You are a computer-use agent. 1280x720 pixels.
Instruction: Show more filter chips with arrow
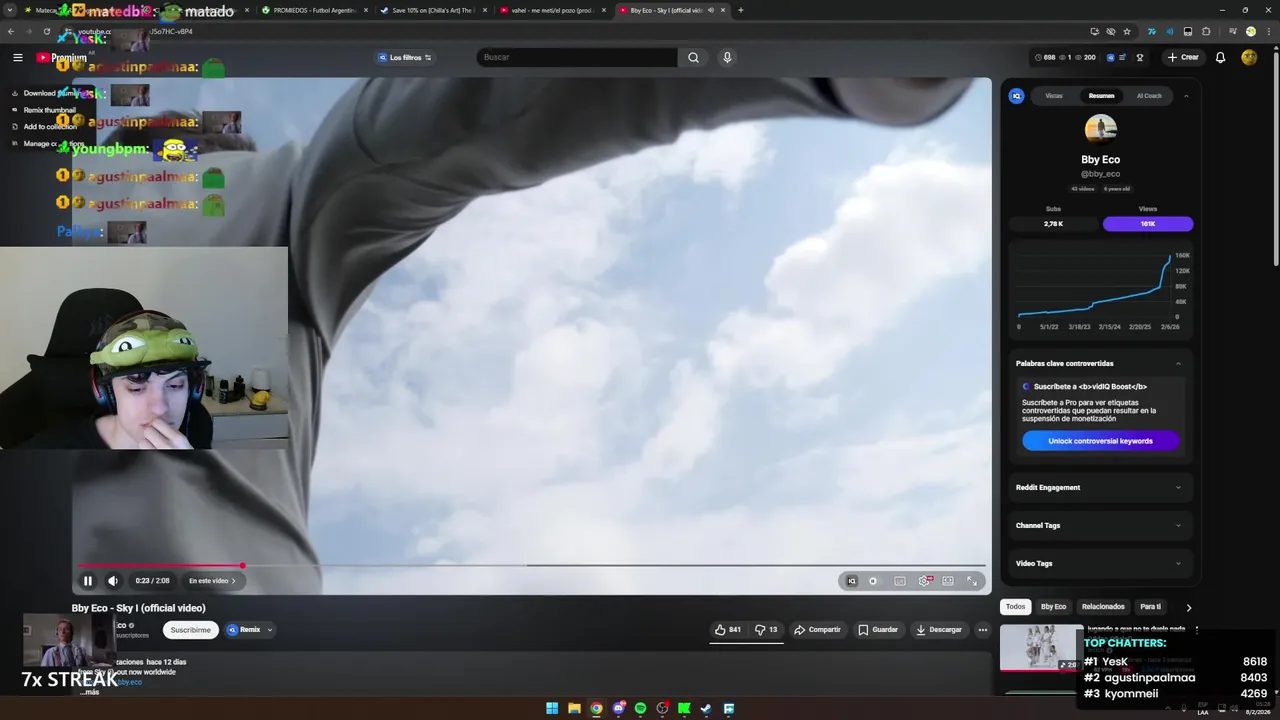(x=1188, y=607)
